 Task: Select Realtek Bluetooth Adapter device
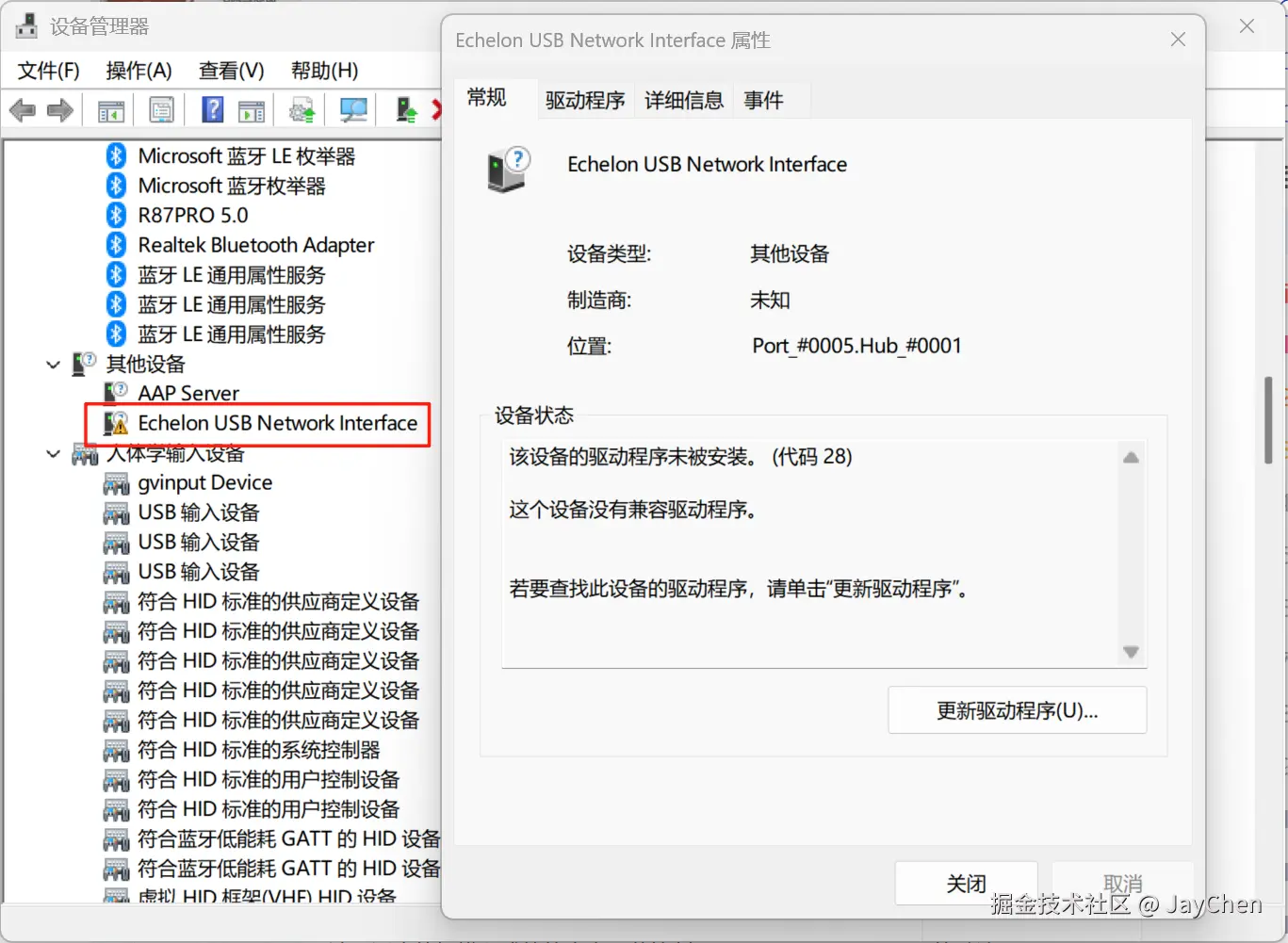(255, 245)
